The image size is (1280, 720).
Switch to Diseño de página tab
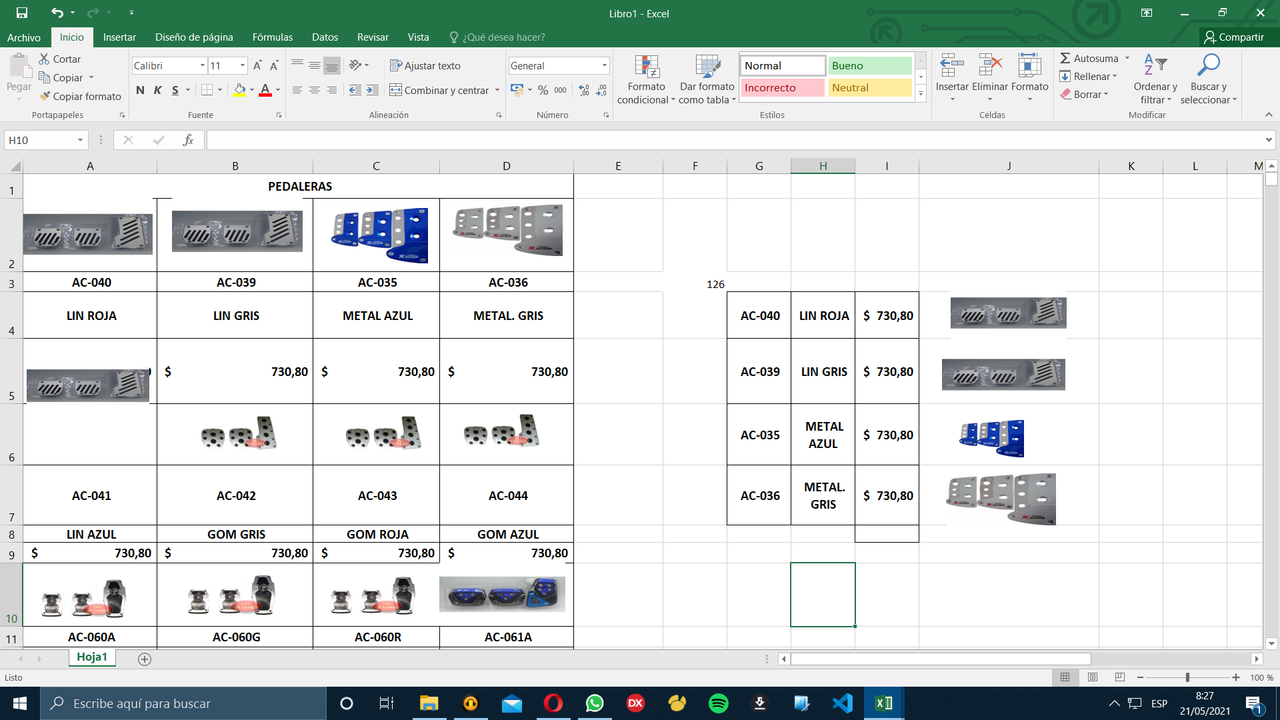[194, 37]
